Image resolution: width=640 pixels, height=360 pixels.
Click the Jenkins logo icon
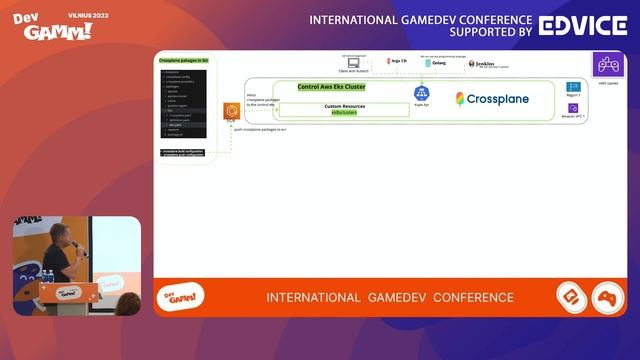point(471,64)
